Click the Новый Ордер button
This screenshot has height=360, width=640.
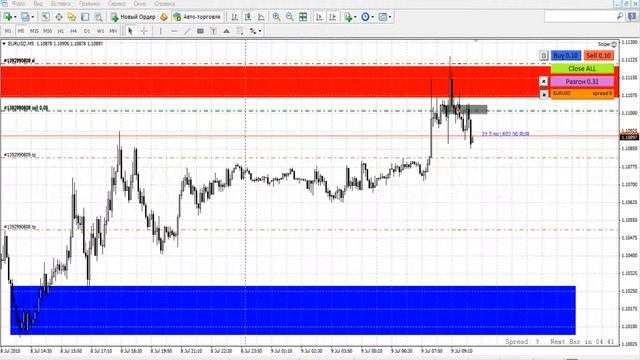tap(133, 17)
